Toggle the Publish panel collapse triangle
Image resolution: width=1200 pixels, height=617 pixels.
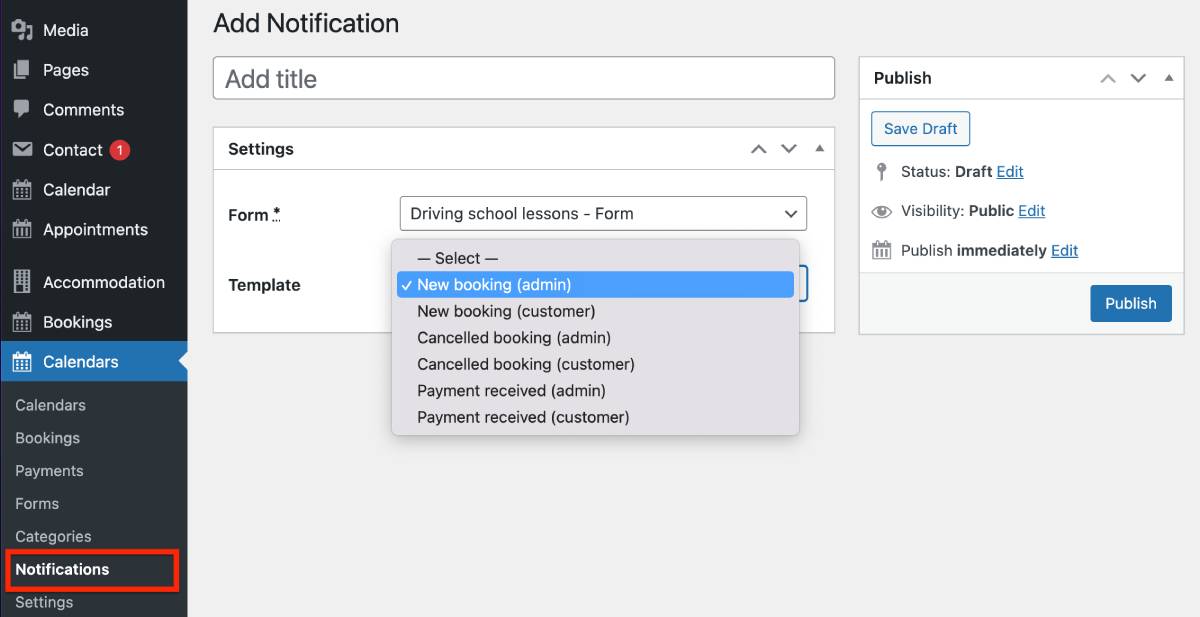click(x=1168, y=78)
